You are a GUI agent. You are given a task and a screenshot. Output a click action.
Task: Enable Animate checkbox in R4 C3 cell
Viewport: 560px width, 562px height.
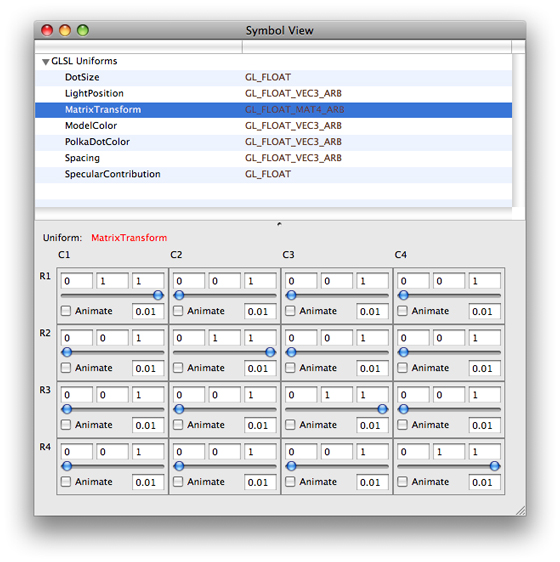[290, 482]
